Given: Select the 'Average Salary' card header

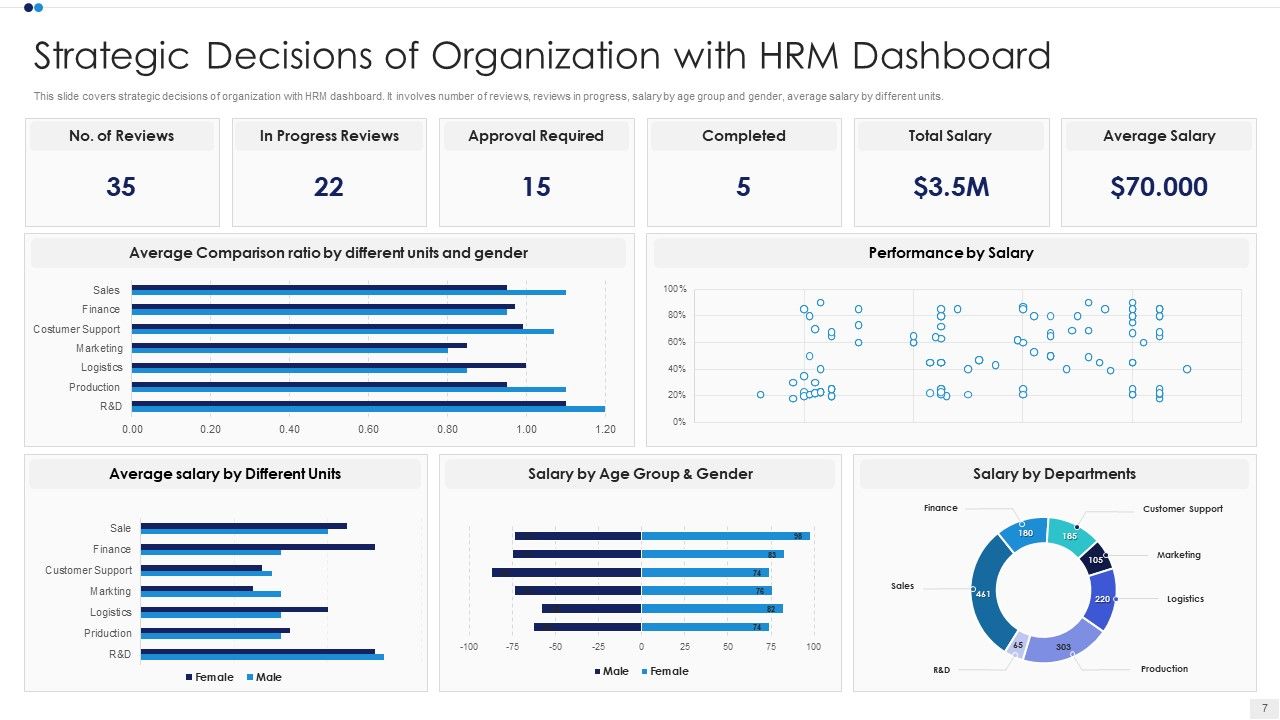Looking at the screenshot, I should (1159, 136).
